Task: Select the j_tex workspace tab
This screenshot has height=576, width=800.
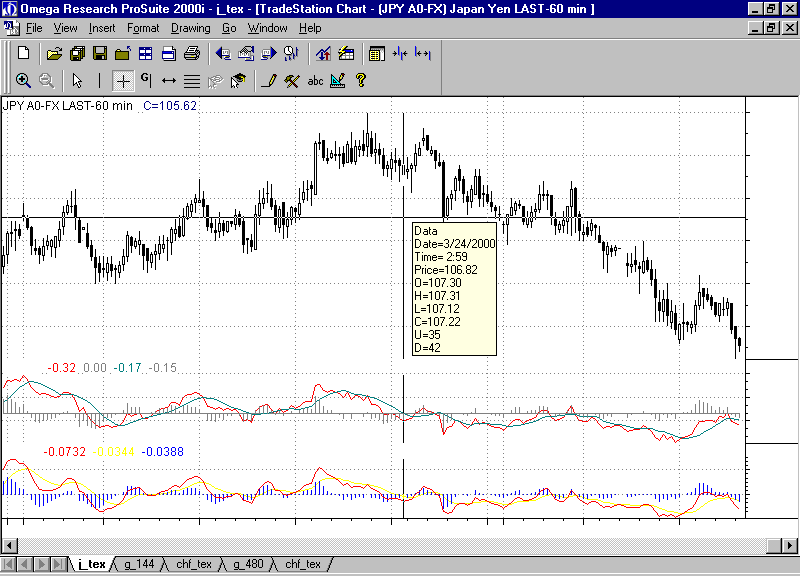Action: tap(92, 564)
